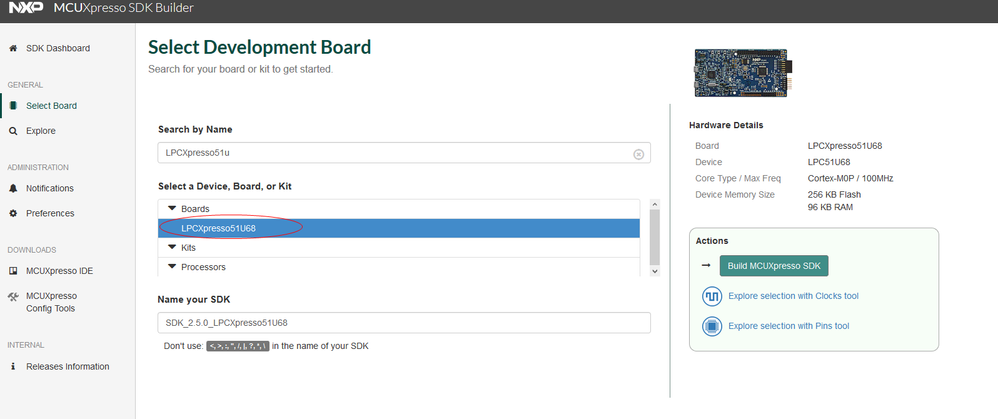Click the Preferences gear icon
The height and width of the screenshot is (419, 998).
click(13, 213)
